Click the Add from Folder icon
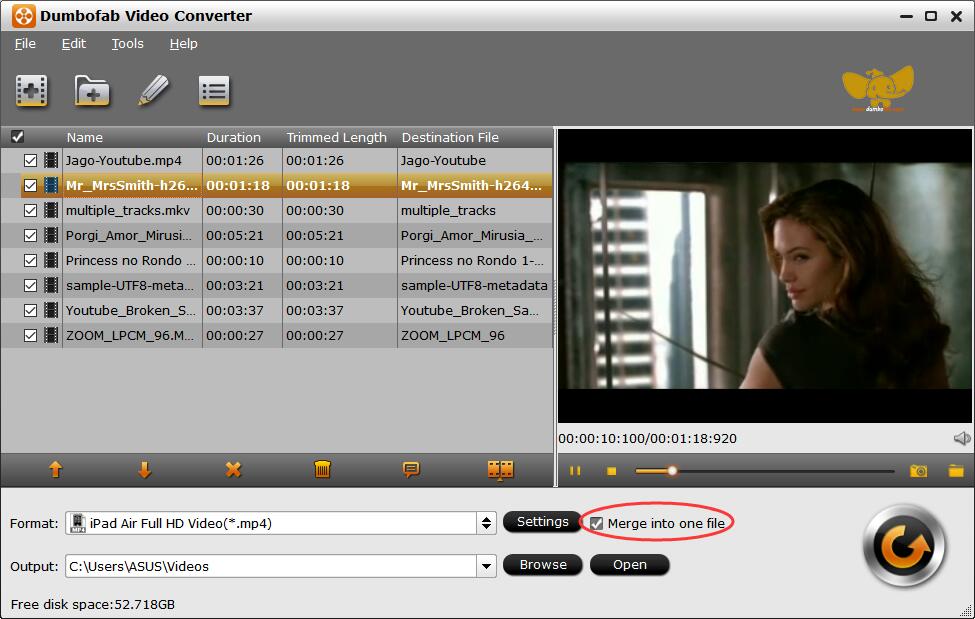The width and height of the screenshot is (975, 619). pos(92,91)
